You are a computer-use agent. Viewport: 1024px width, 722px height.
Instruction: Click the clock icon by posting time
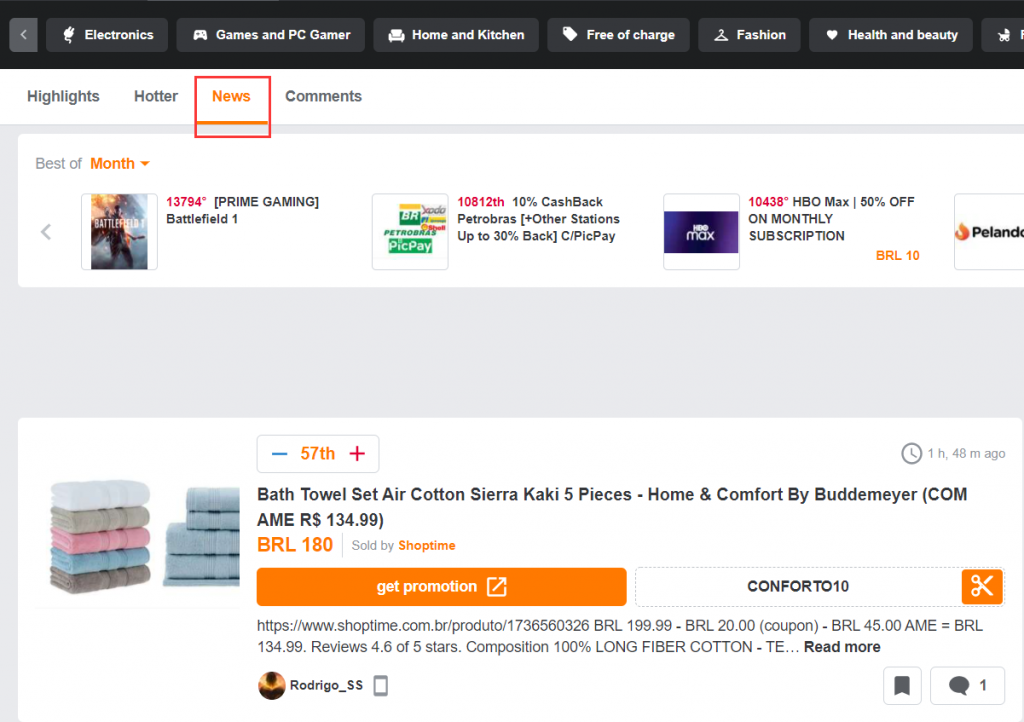(x=912, y=453)
